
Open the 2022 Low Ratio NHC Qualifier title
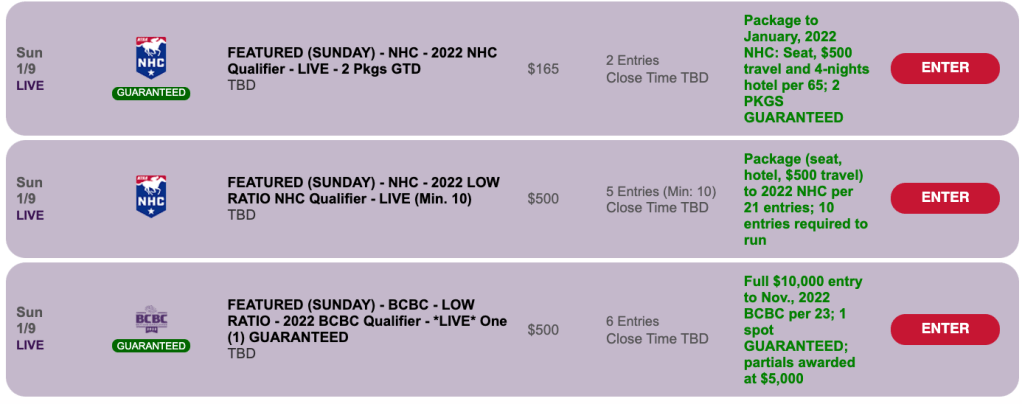pos(363,190)
